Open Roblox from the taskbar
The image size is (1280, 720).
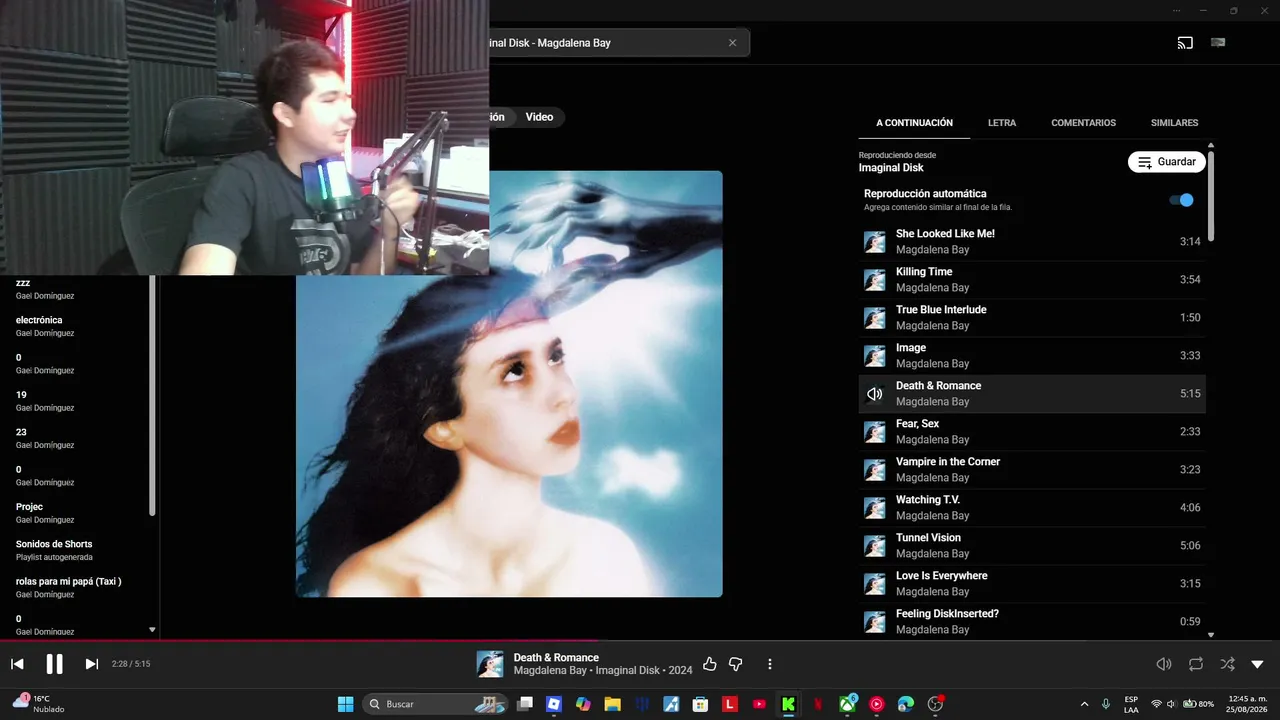coord(554,704)
